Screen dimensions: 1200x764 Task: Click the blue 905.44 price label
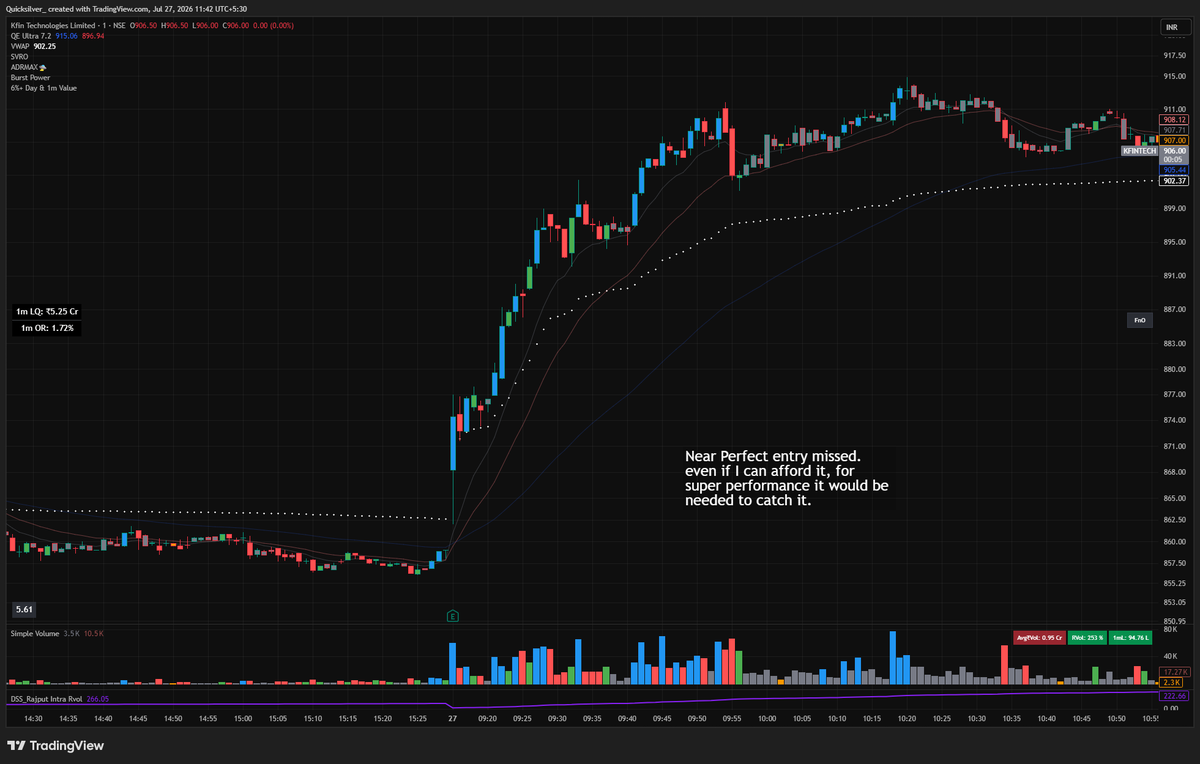pos(1174,170)
